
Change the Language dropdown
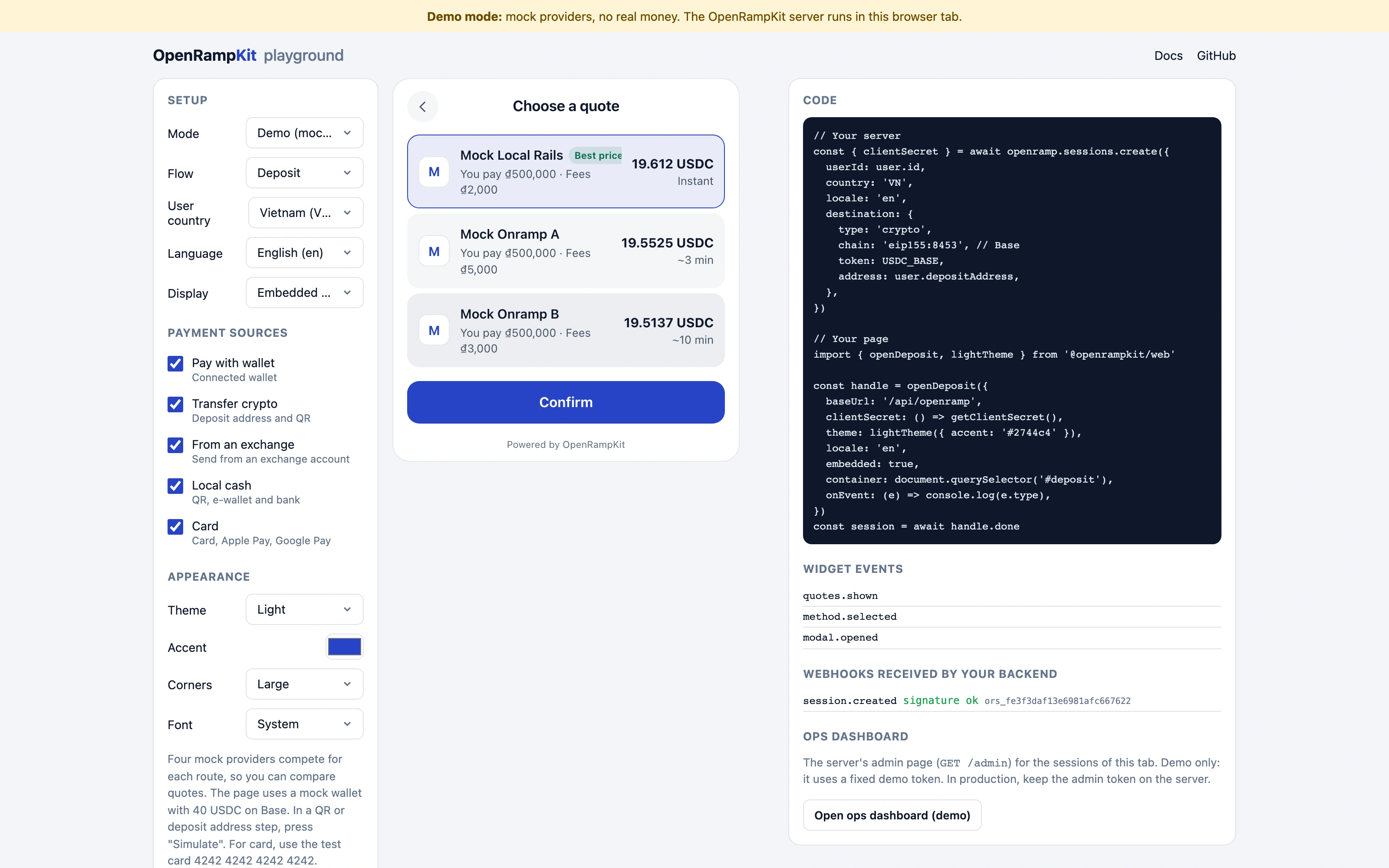coord(304,253)
